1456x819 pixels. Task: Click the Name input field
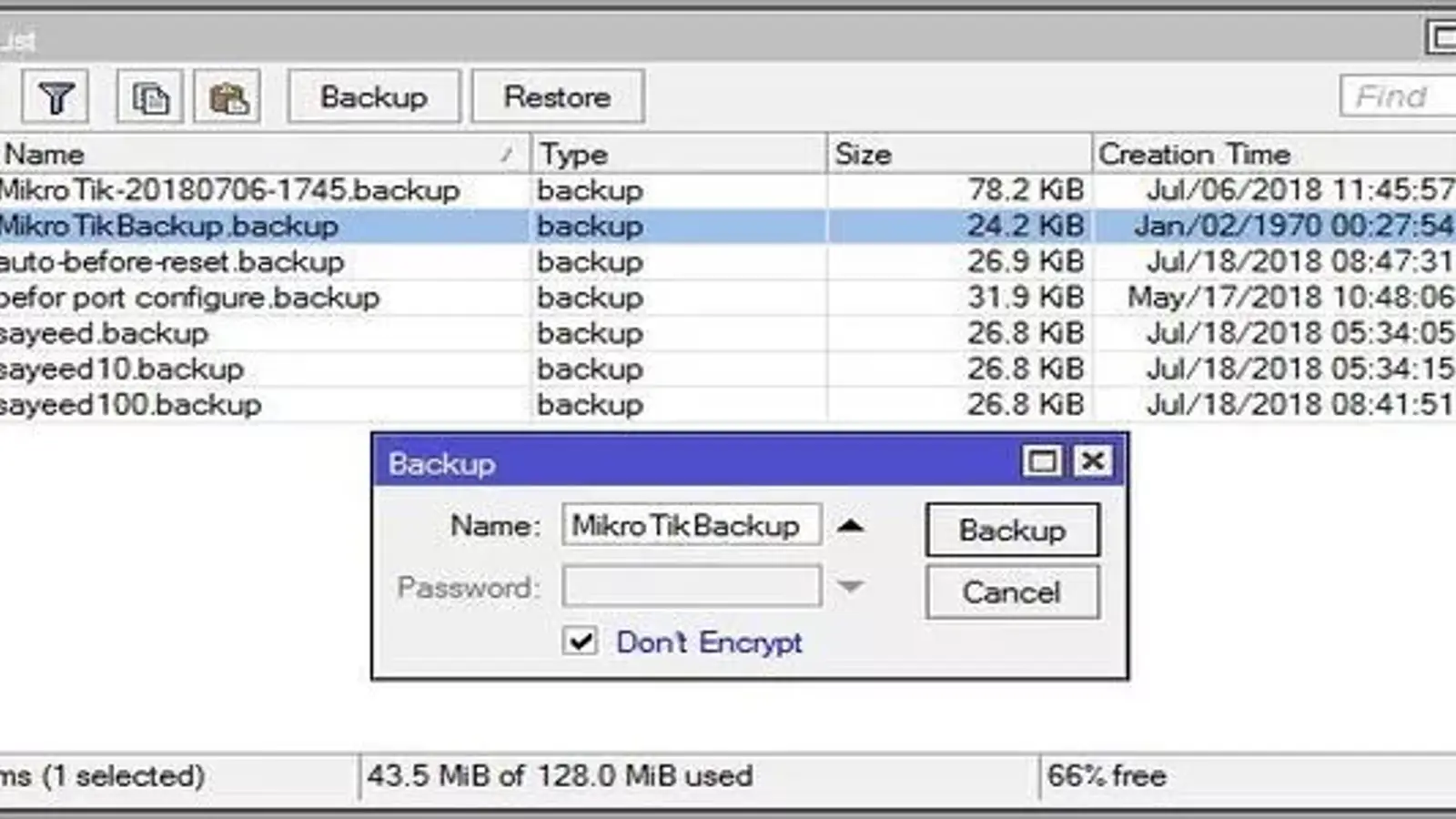tap(691, 526)
